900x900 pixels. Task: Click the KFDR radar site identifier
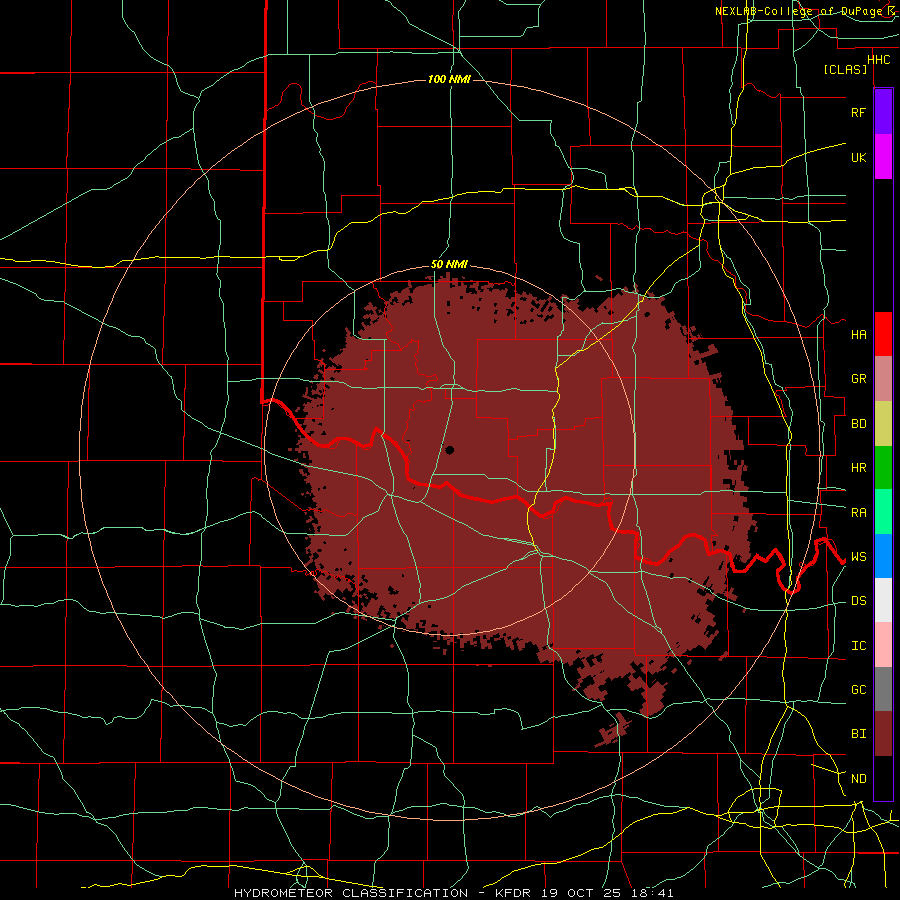click(515, 893)
